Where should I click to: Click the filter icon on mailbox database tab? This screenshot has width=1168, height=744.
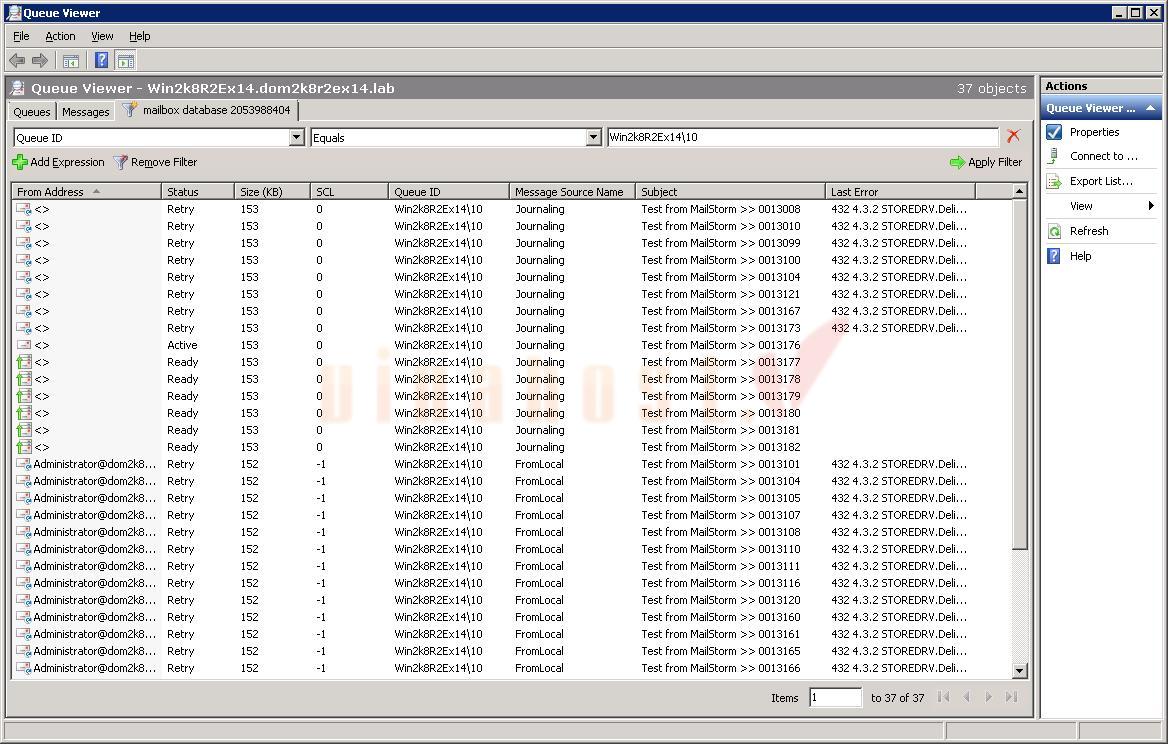(130, 109)
